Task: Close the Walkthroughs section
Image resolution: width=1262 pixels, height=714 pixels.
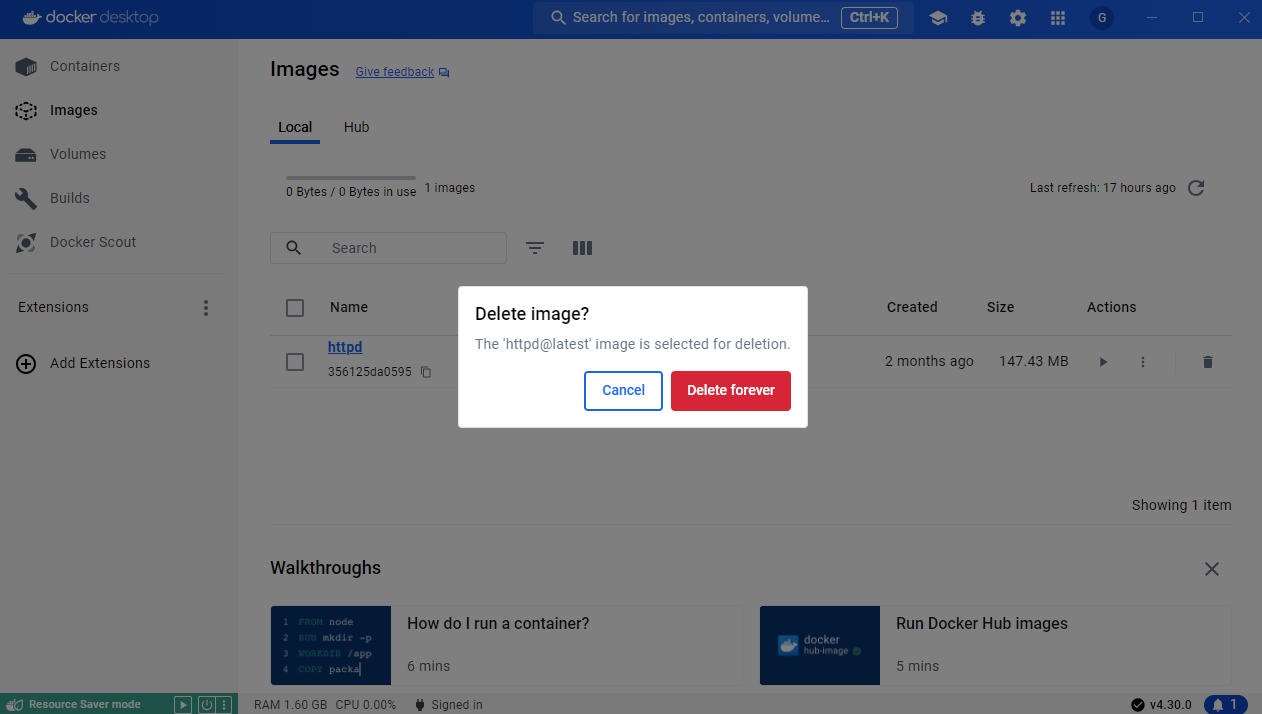Action: [1212, 569]
